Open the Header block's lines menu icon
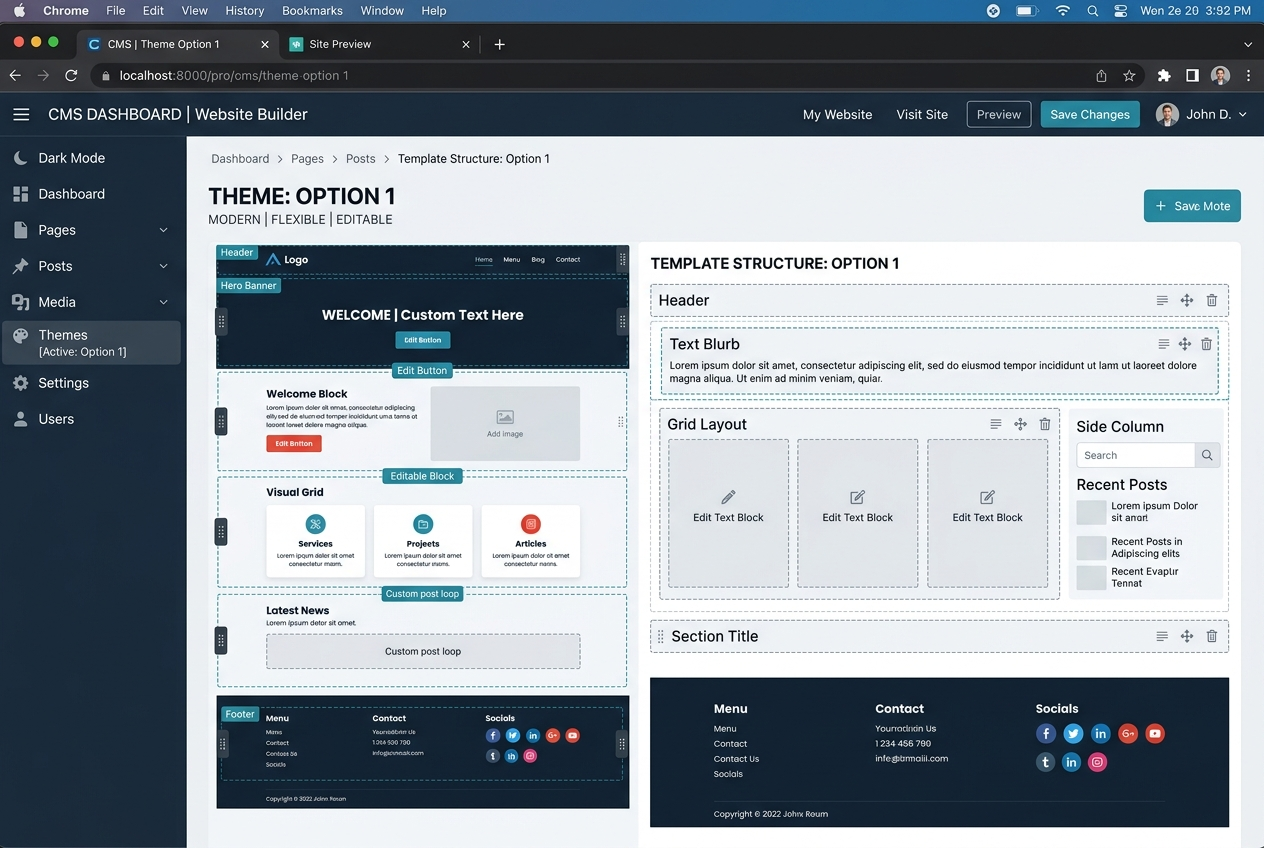1264x848 pixels. 1162,301
